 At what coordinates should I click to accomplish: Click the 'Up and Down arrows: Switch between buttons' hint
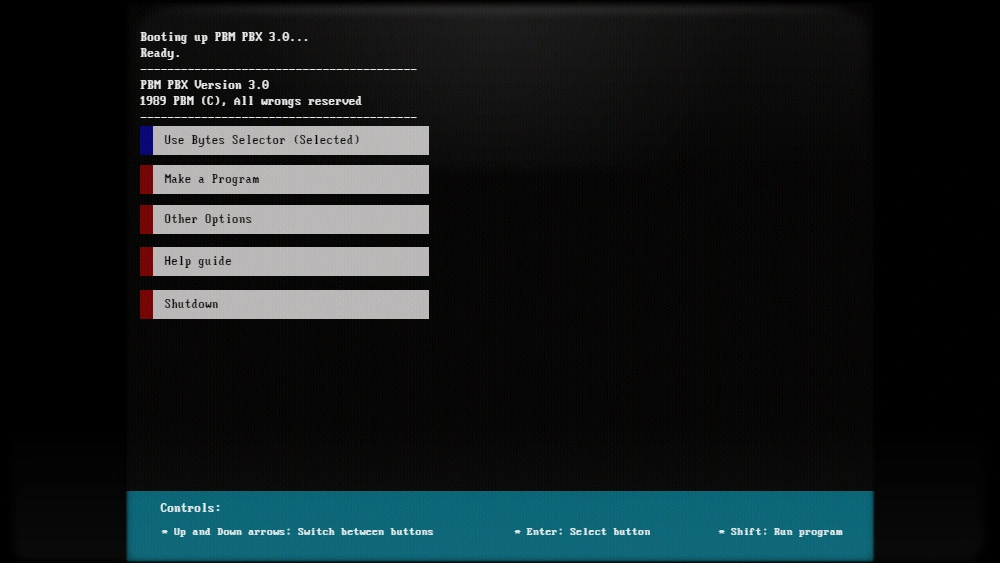(x=297, y=532)
